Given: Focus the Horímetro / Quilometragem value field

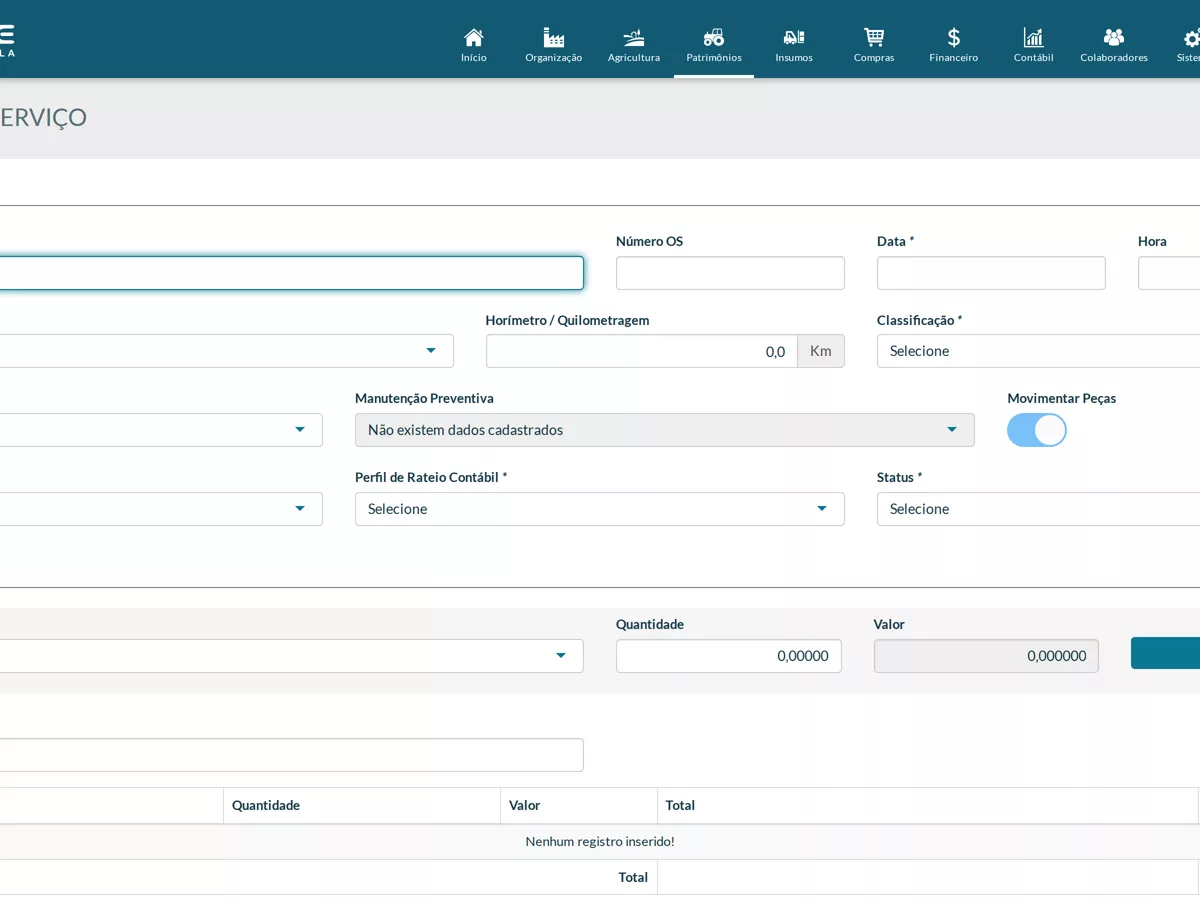Looking at the screenshot, I should (x=642, y=351).
